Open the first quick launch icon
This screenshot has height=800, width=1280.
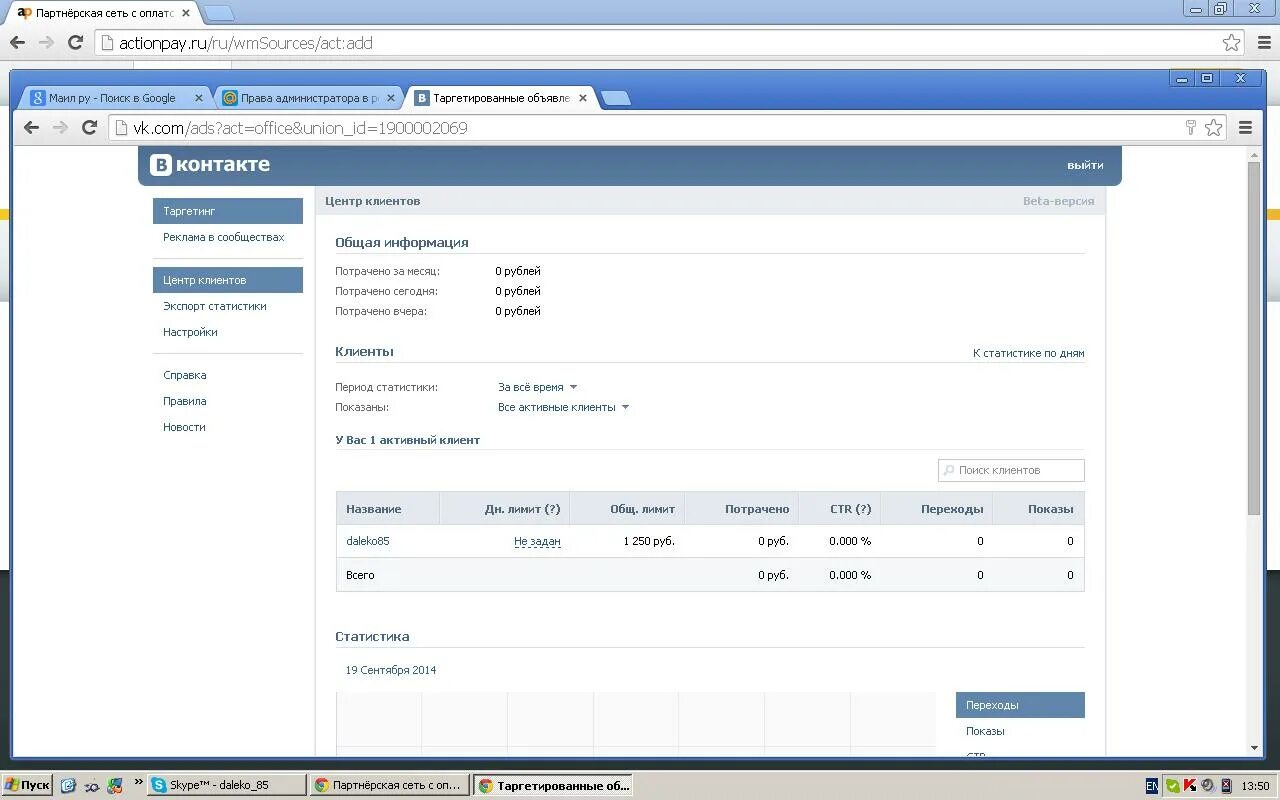pos(68,786)
